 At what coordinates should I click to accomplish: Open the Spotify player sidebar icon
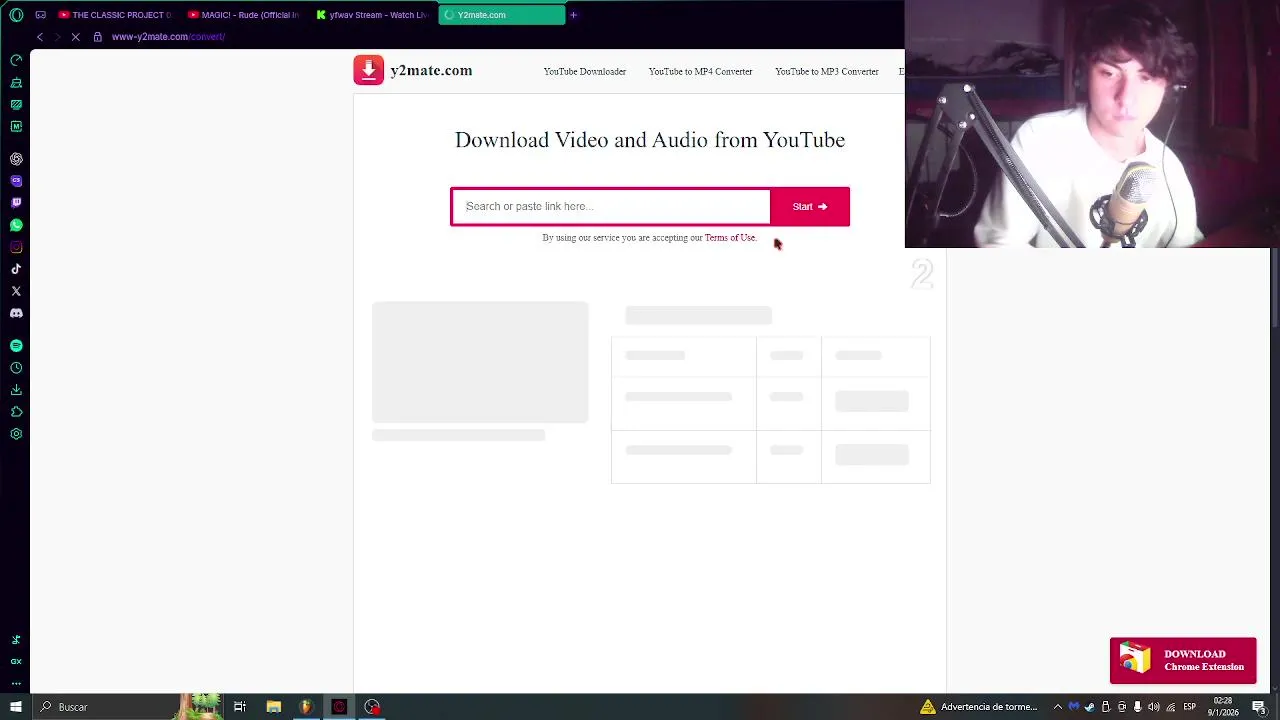pos(16,346)
